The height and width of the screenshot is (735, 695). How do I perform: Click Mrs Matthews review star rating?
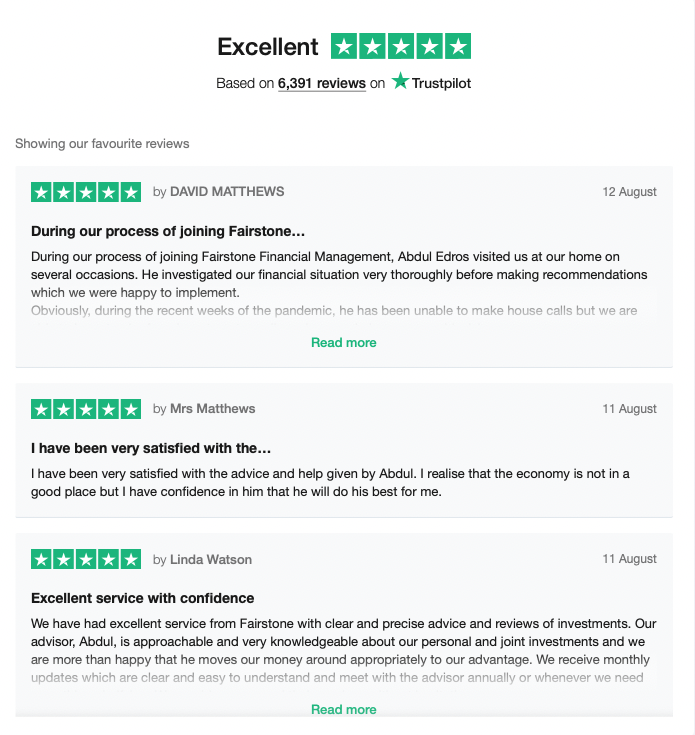pos(86,409)
